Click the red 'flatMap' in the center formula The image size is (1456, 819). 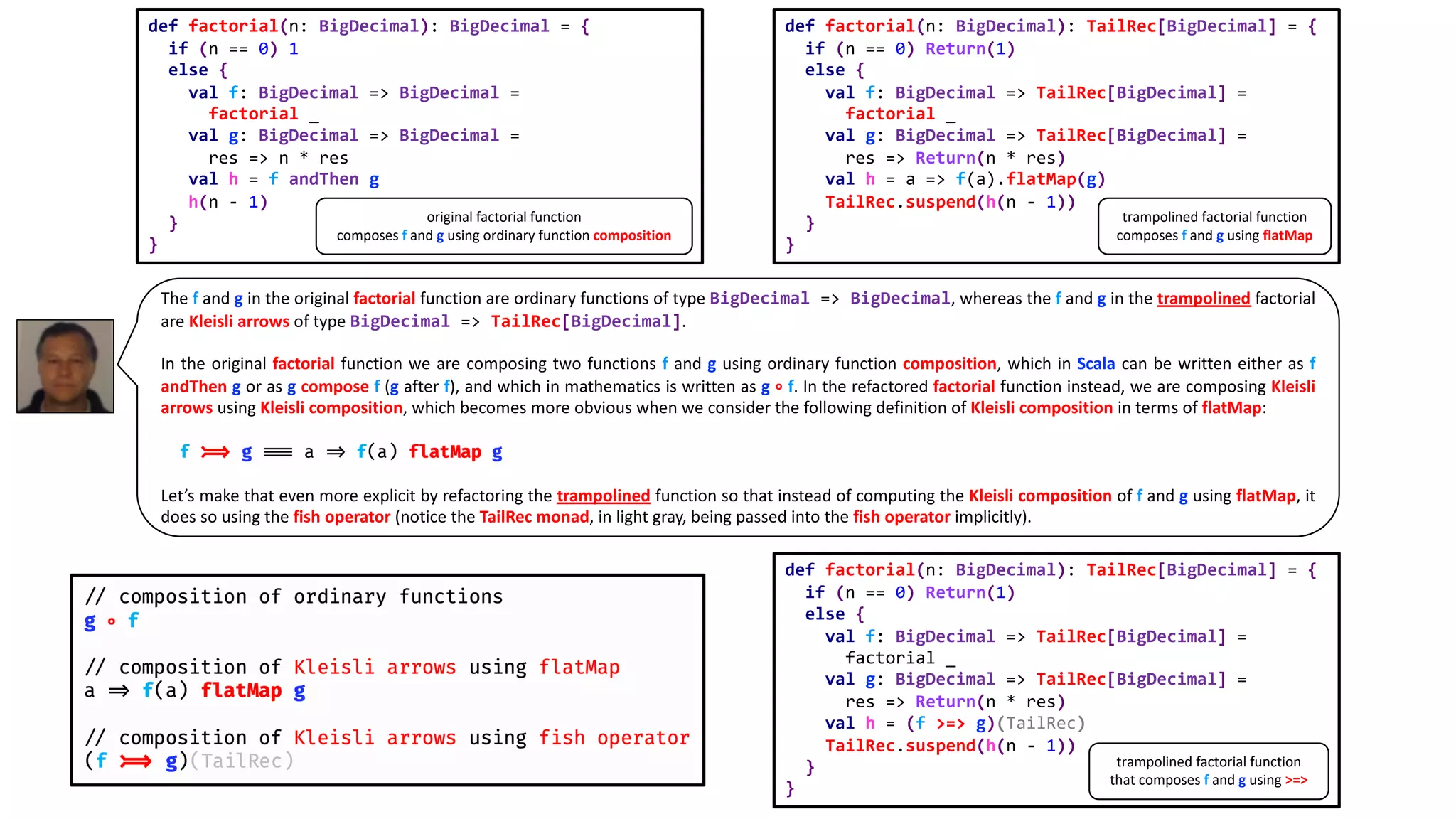[x=445, y=452]
